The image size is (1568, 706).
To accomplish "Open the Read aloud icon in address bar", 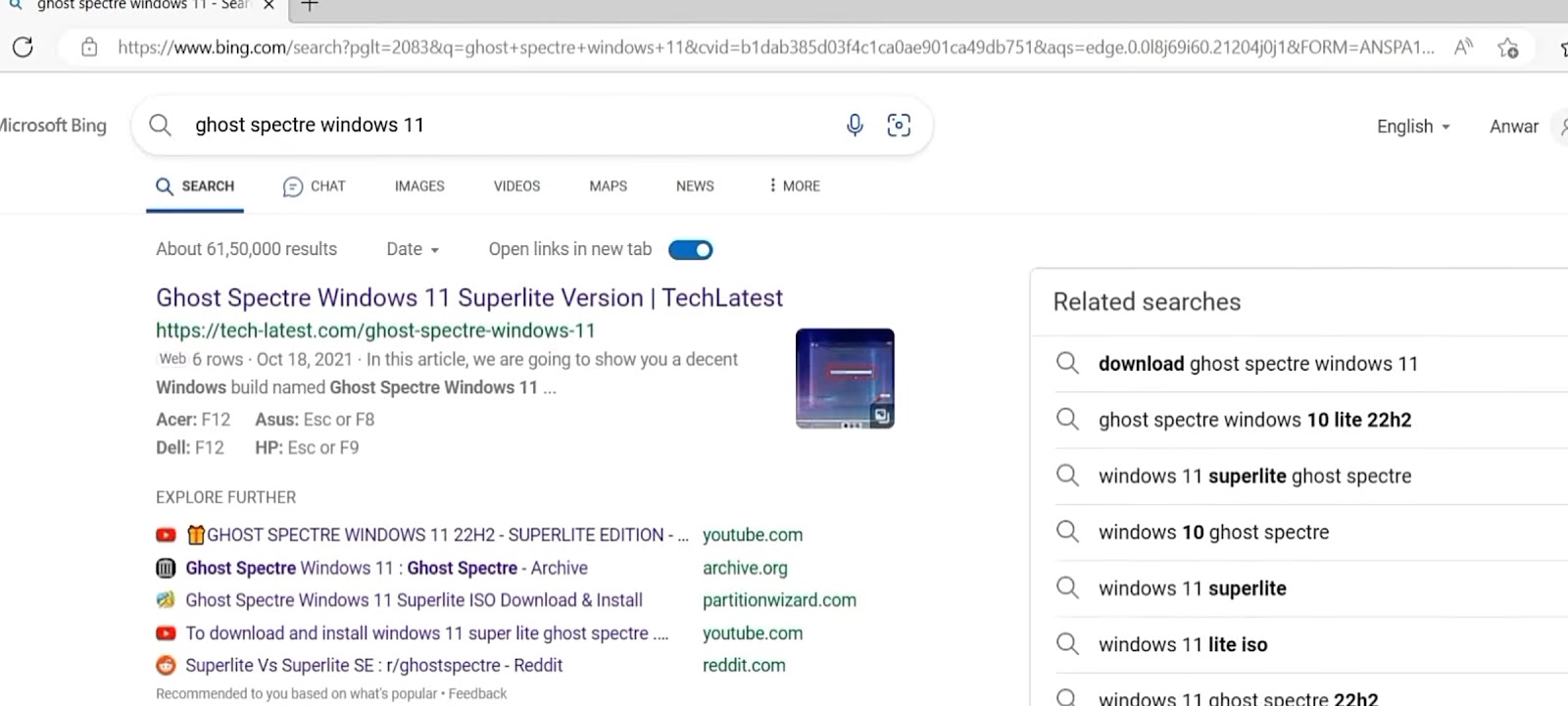I will [x=1463, y=47].
